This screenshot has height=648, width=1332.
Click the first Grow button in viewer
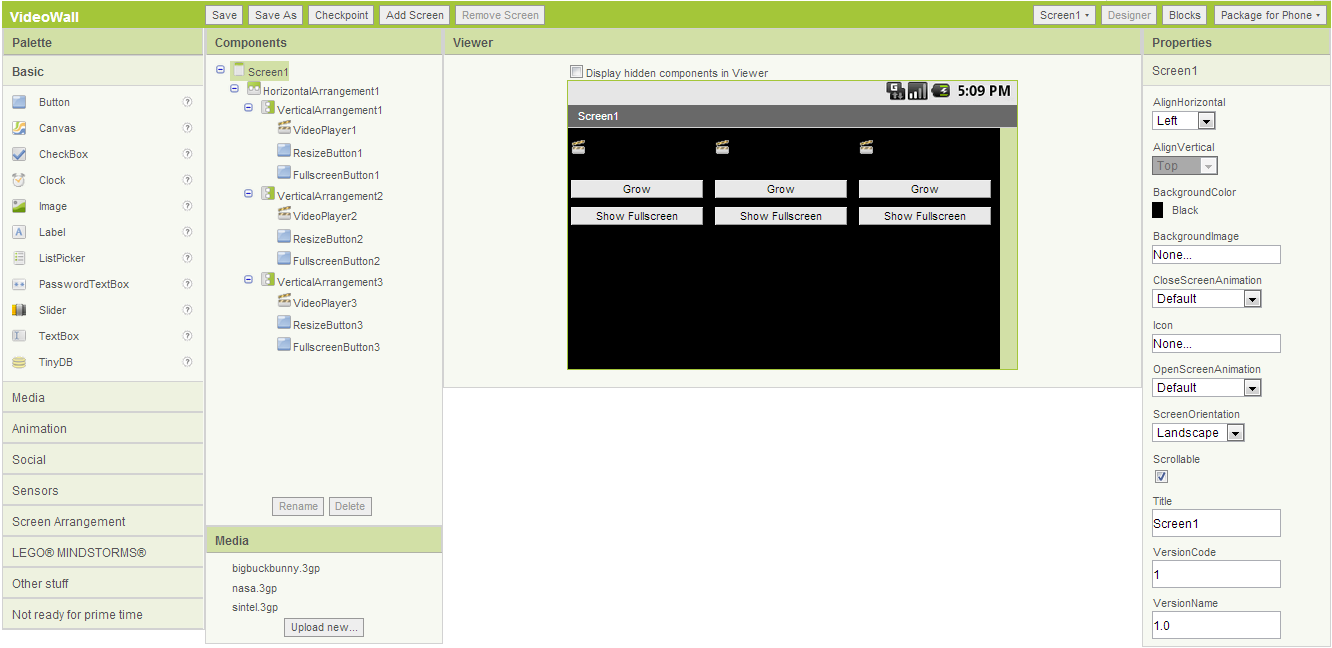637,189
